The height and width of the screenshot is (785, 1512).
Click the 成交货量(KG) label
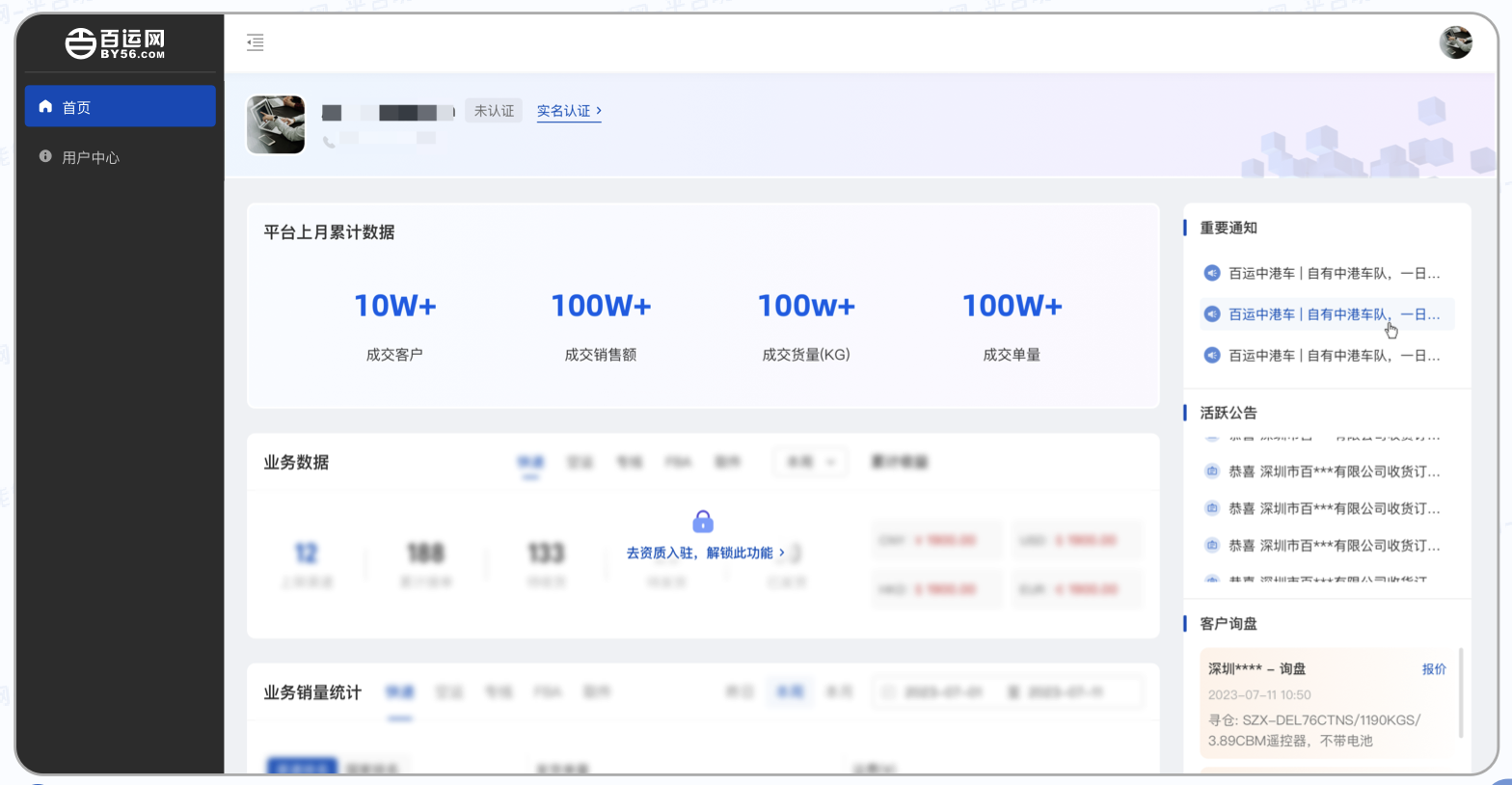click(806, 355)
